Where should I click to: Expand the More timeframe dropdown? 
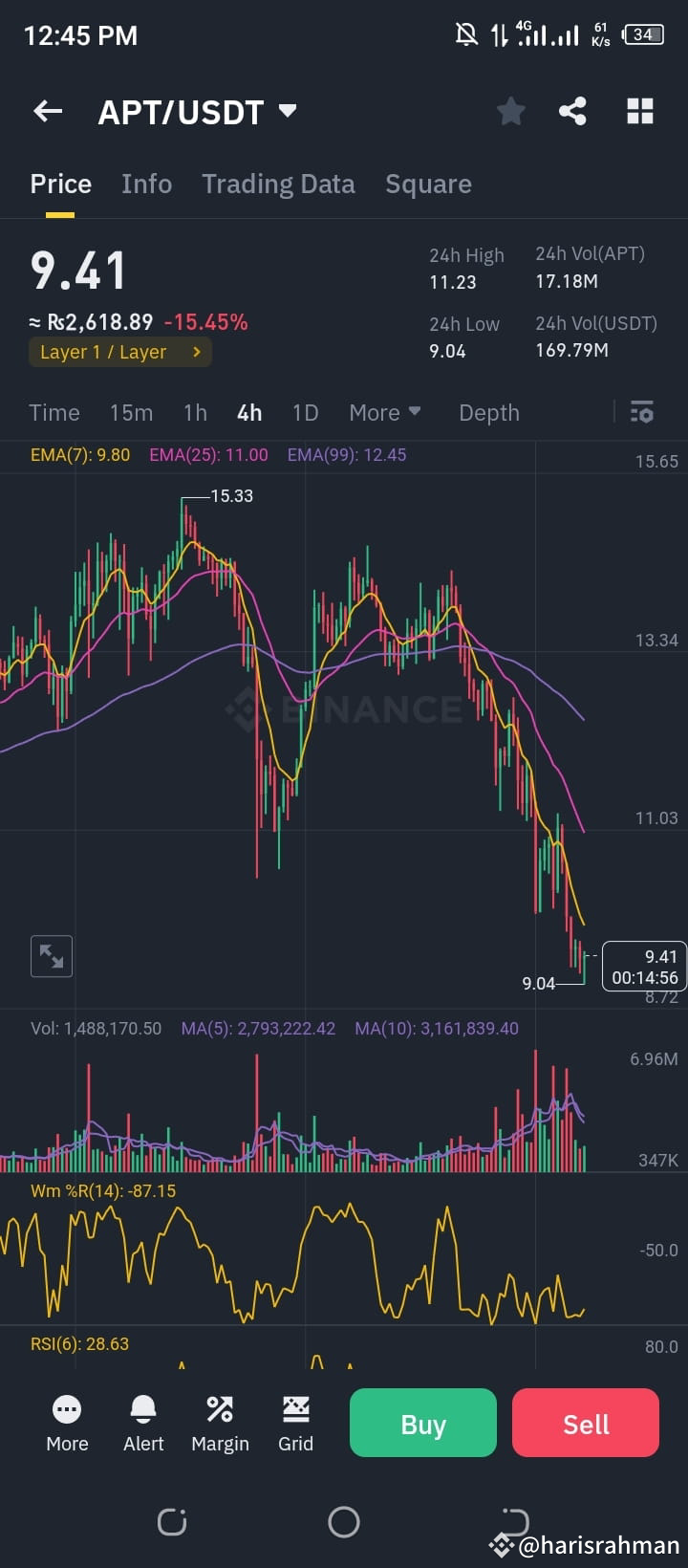pyautogui.click(x=383, y=412)
